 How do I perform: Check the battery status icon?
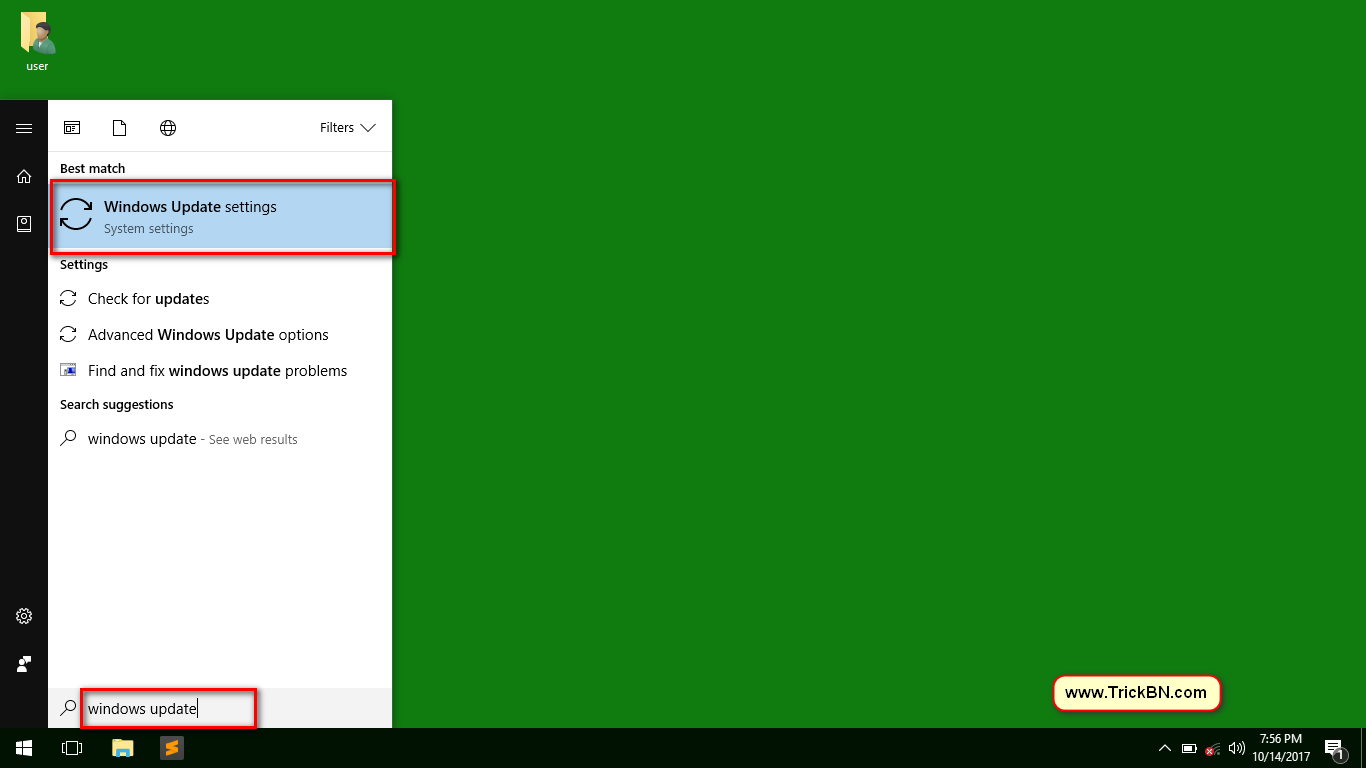pos(1189,748)
